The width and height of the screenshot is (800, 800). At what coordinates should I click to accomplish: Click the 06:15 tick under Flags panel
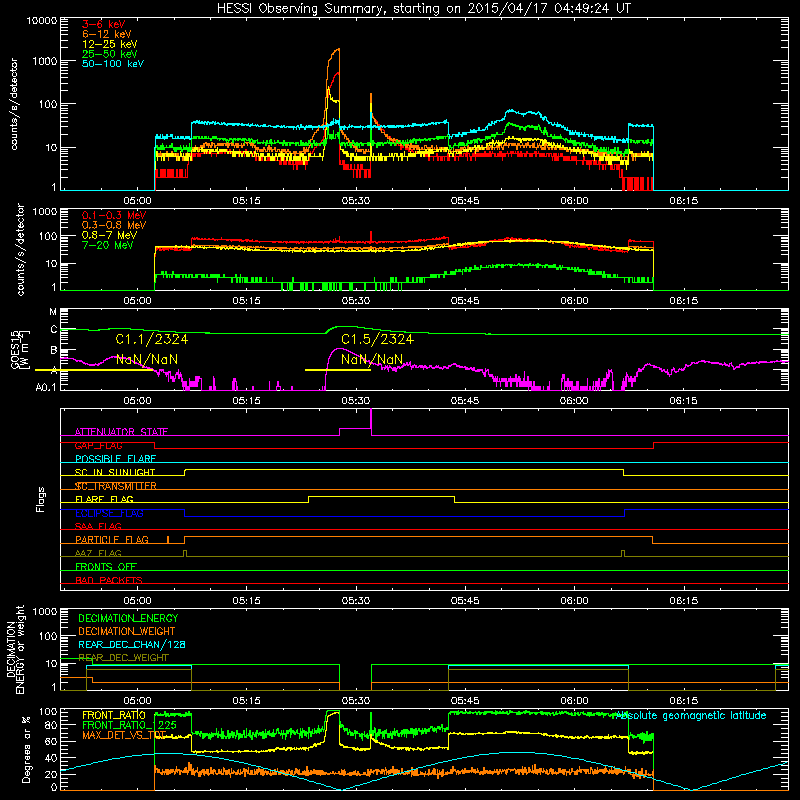click(683, 601)
